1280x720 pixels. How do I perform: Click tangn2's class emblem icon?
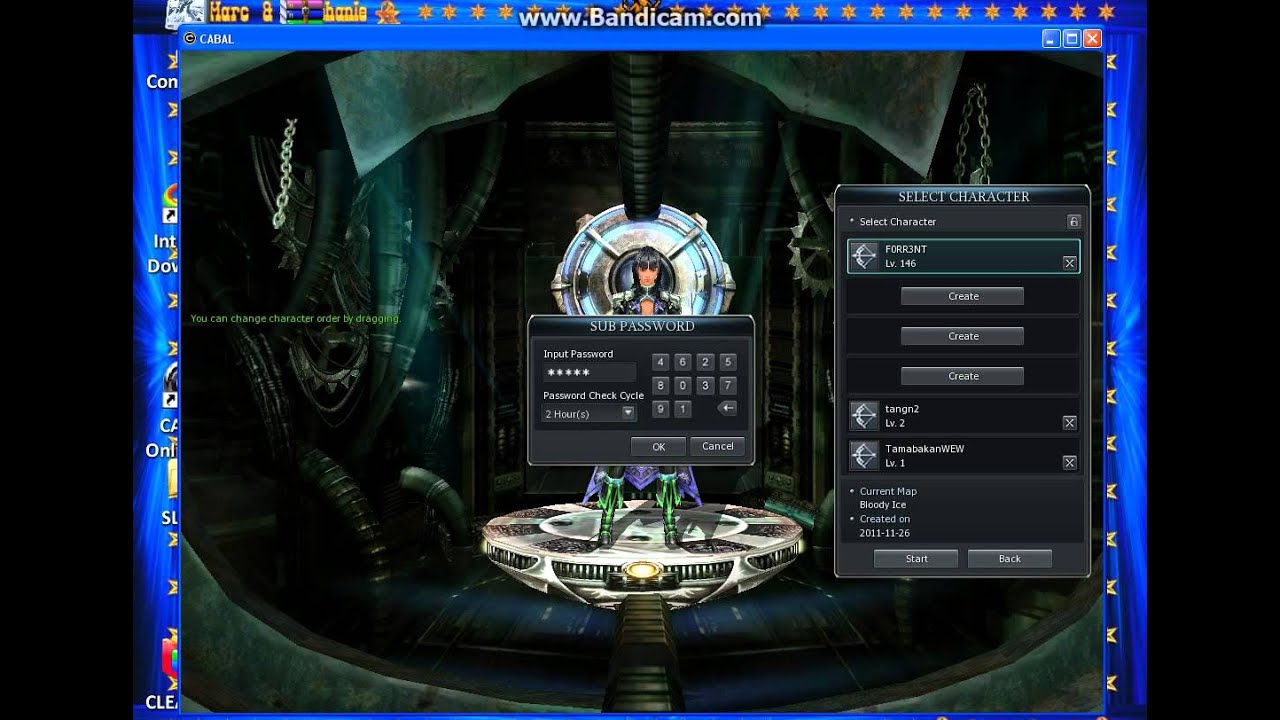864,416
